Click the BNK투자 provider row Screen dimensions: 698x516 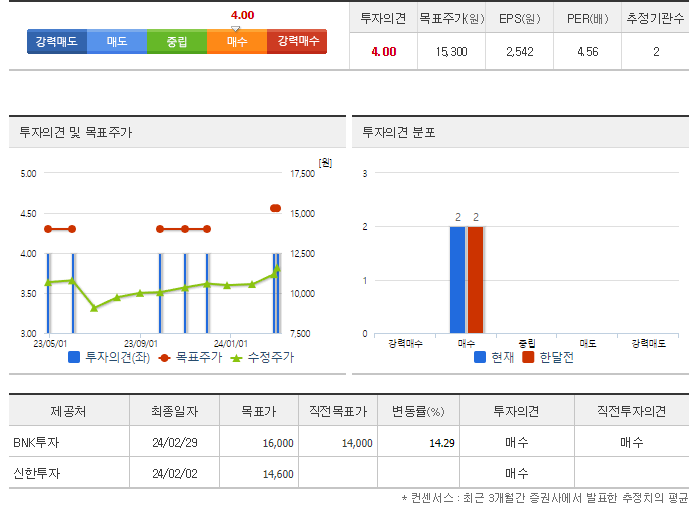349,442
